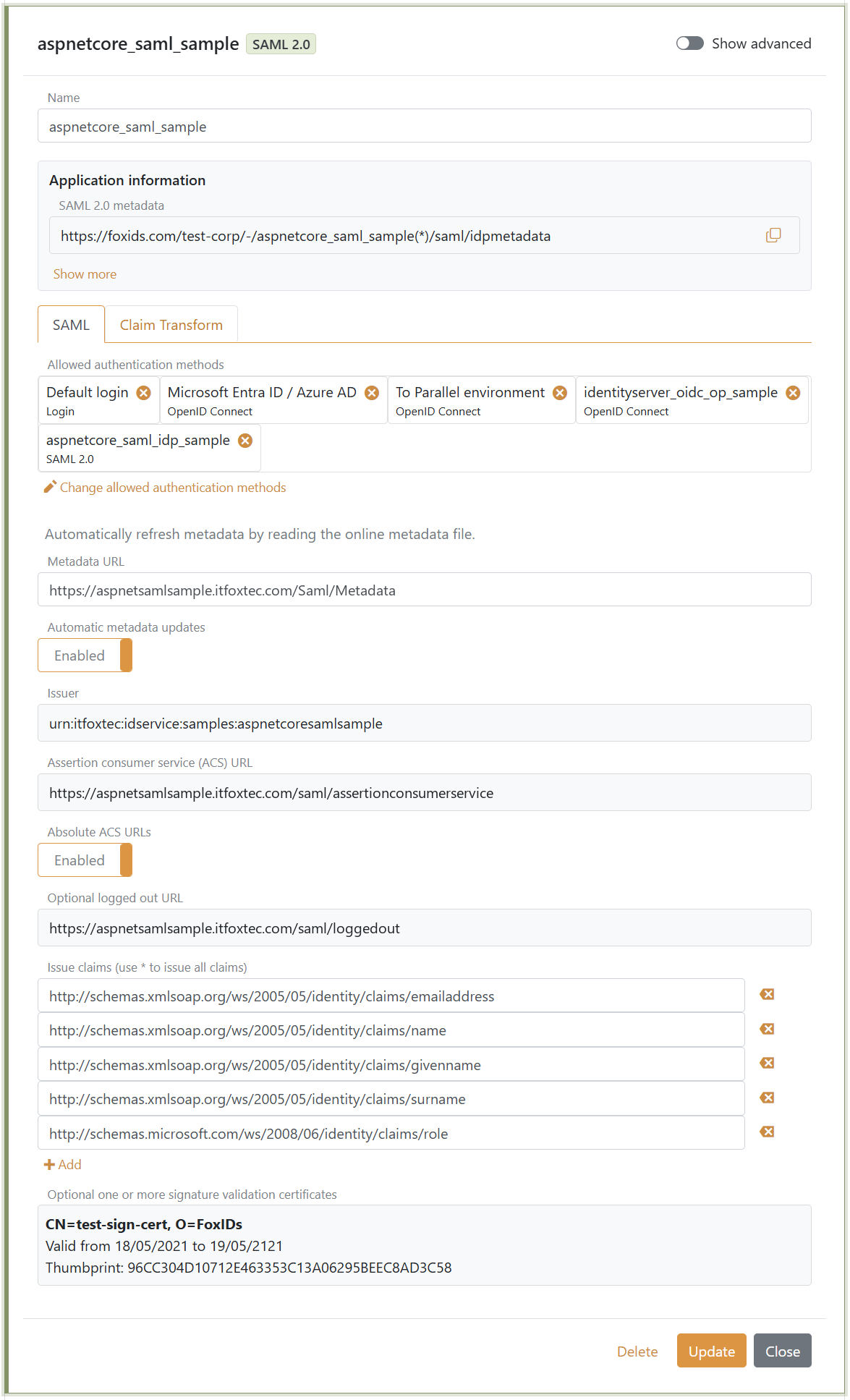Click the surname claim input

pos(391,1098)
